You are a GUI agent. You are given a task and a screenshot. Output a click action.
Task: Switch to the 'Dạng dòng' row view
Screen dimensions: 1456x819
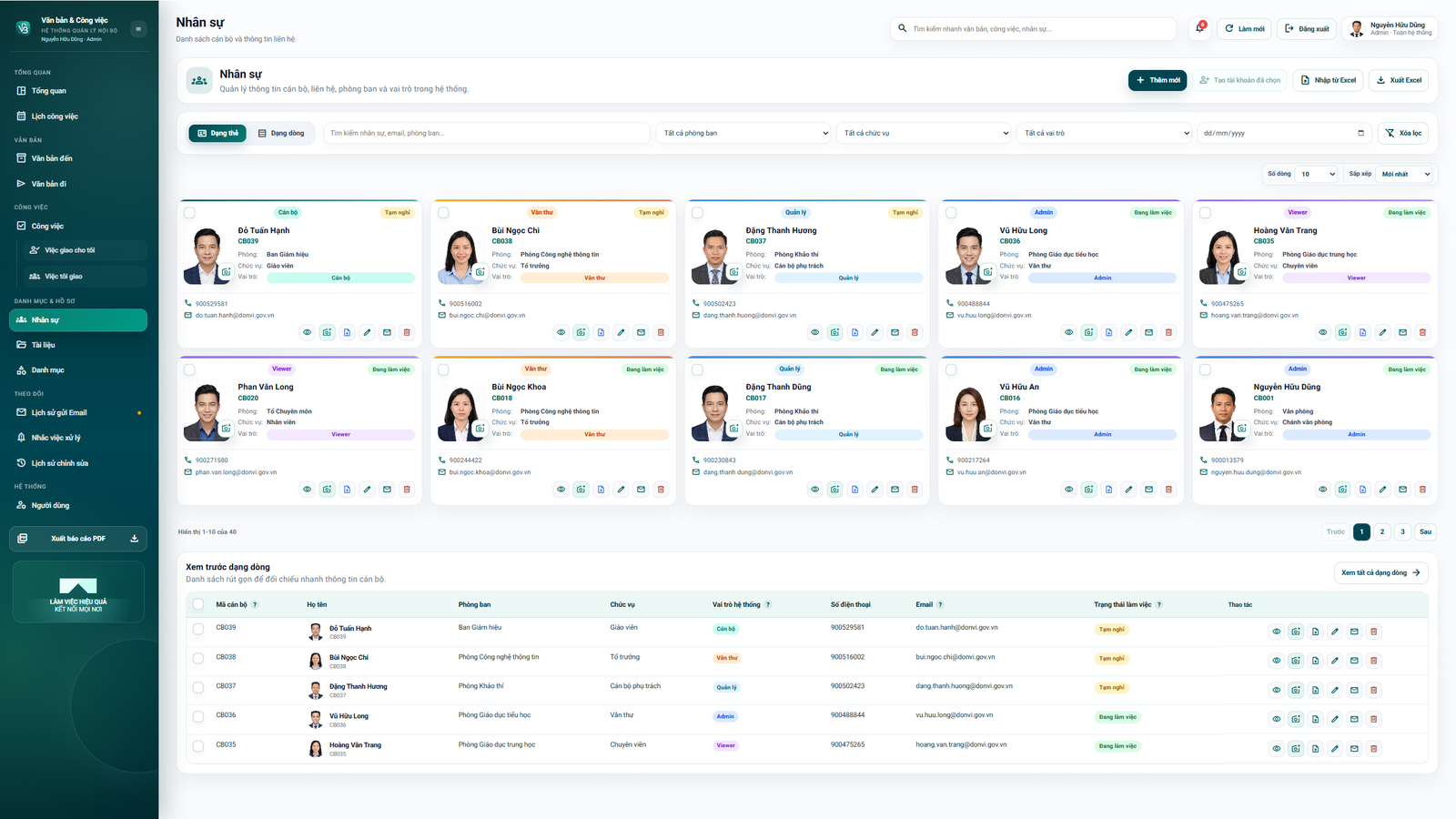coord(281,133)
